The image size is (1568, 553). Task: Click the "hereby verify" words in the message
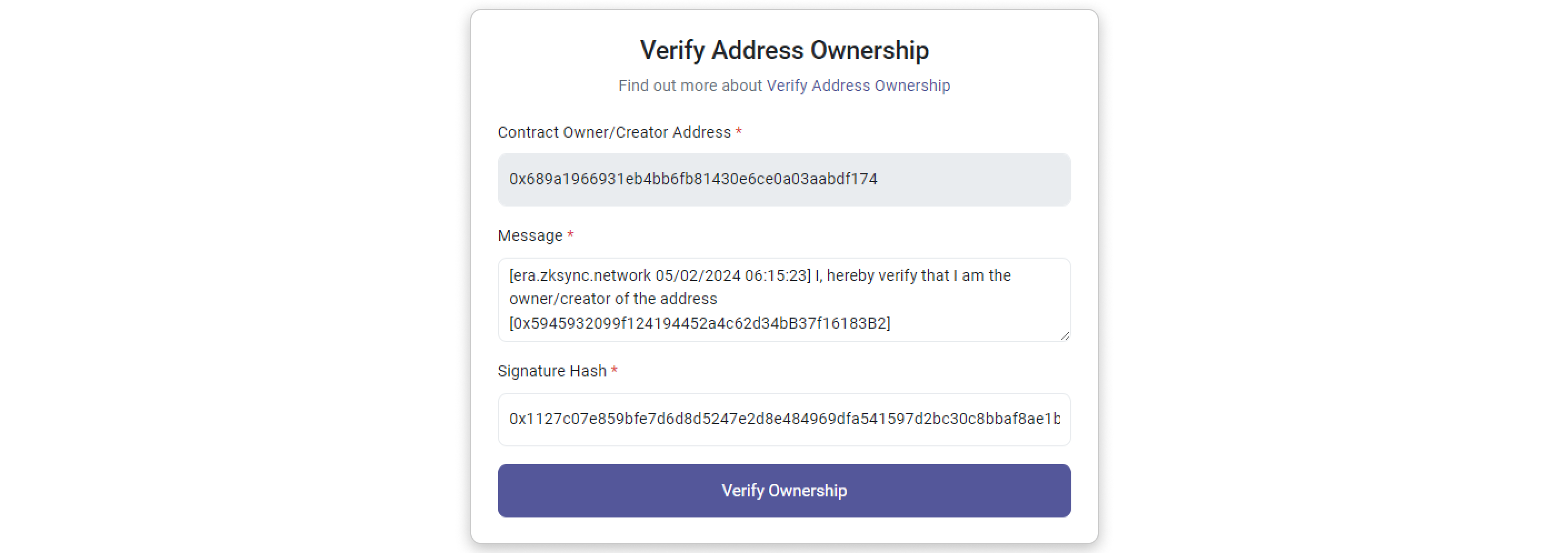(872, 275)
